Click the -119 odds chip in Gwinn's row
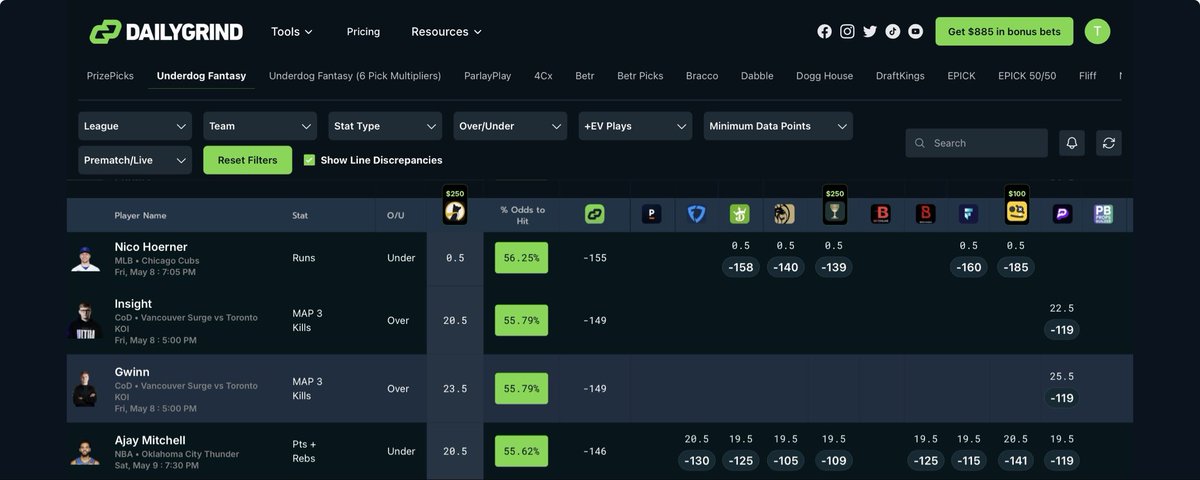1200x480 pixels. pos(1062,398)
